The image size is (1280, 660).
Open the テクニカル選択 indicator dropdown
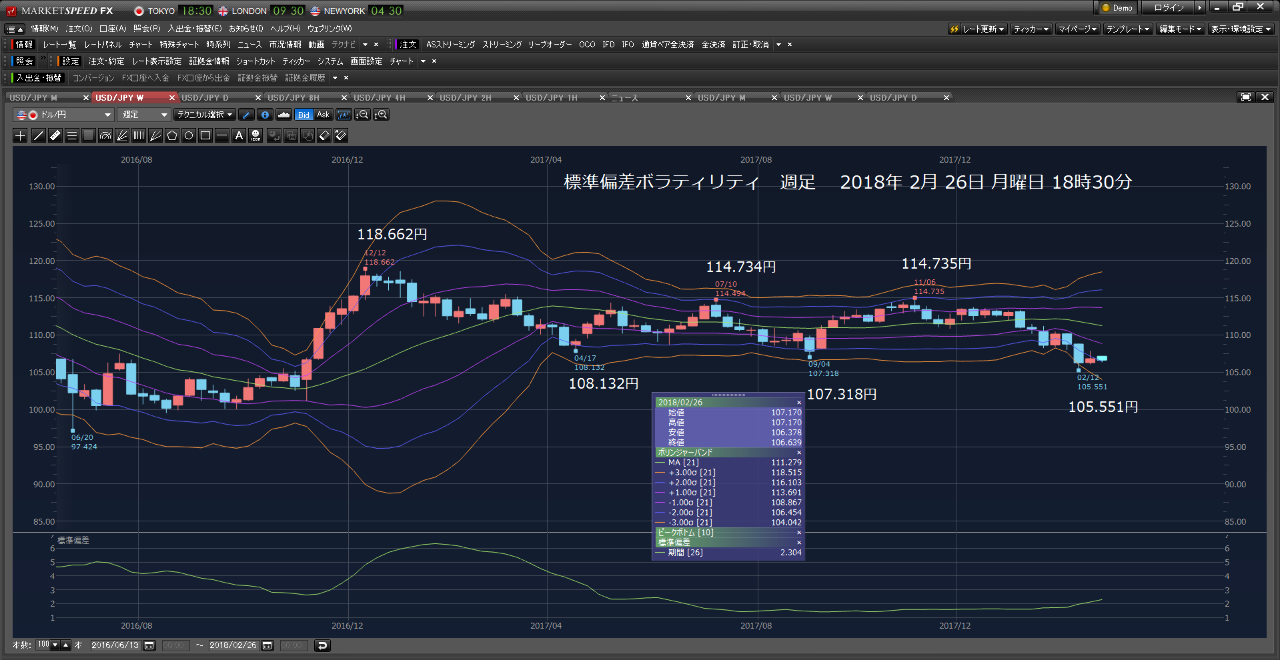205,115
